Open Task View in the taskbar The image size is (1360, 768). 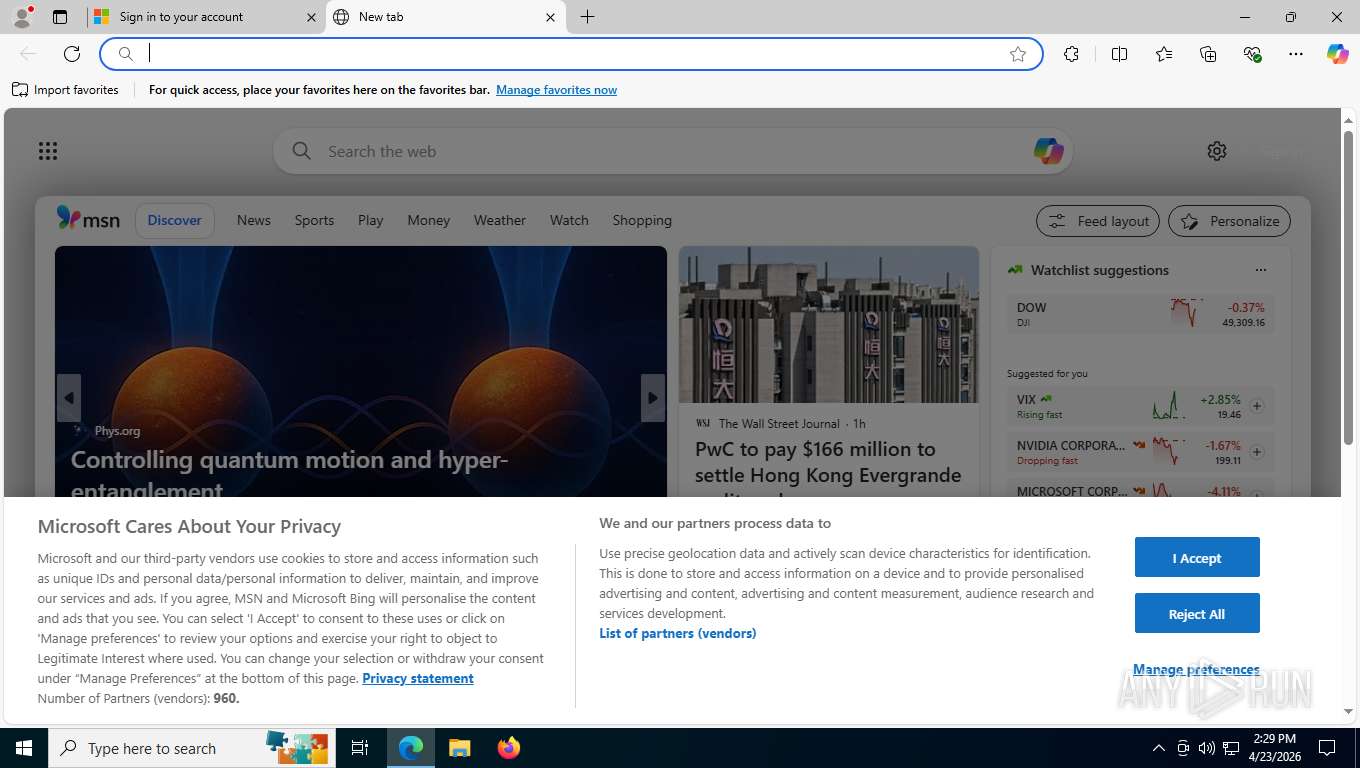click(360, 748)
